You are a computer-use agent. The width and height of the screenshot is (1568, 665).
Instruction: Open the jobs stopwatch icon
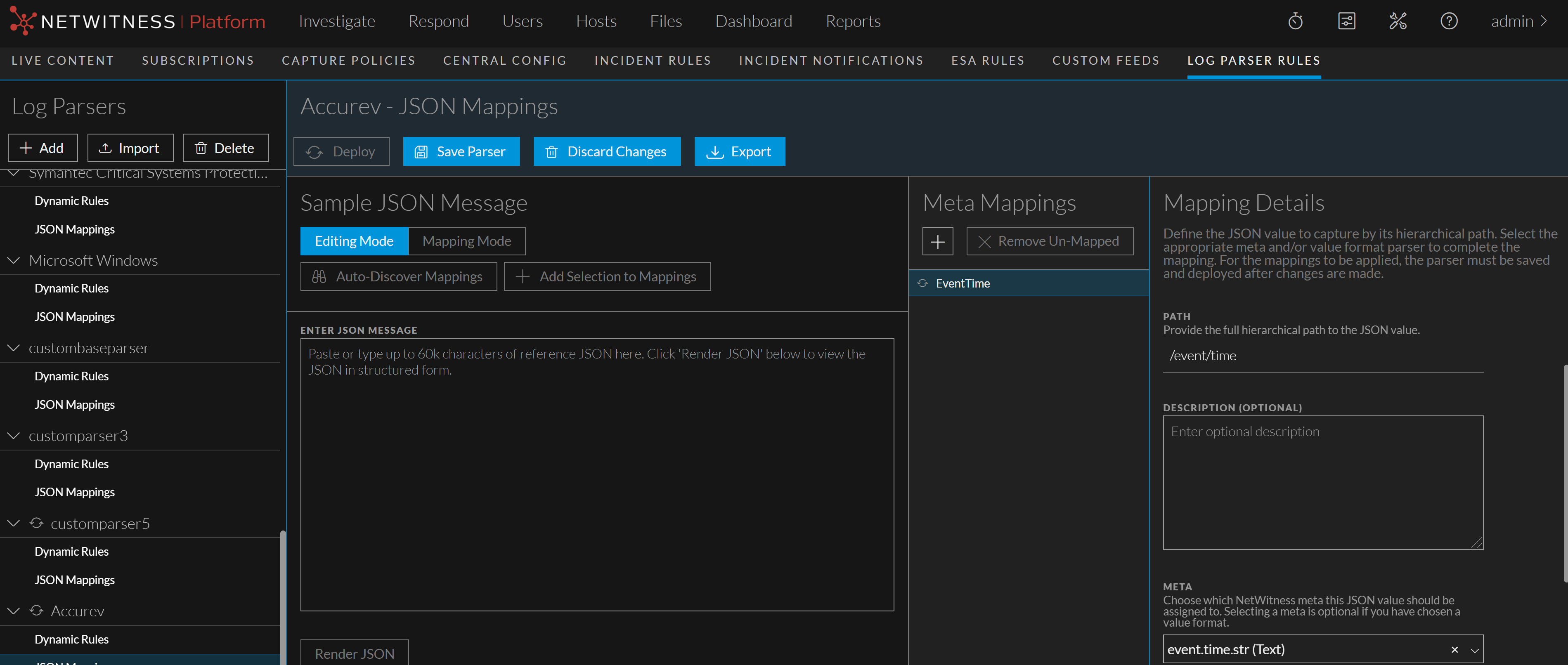click(x=1295, y=21)
